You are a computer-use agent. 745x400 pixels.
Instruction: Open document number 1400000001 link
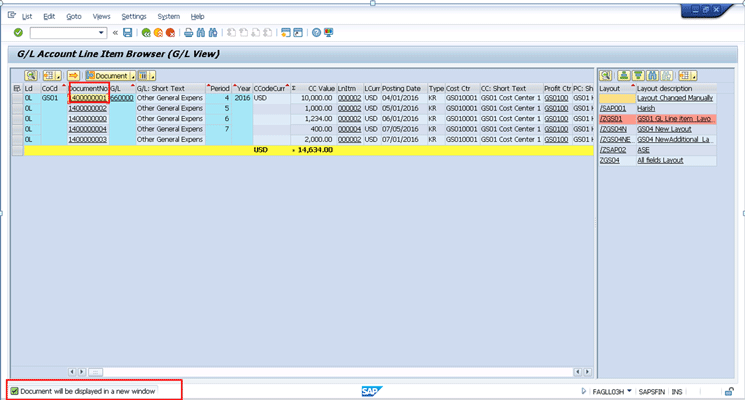87,98
